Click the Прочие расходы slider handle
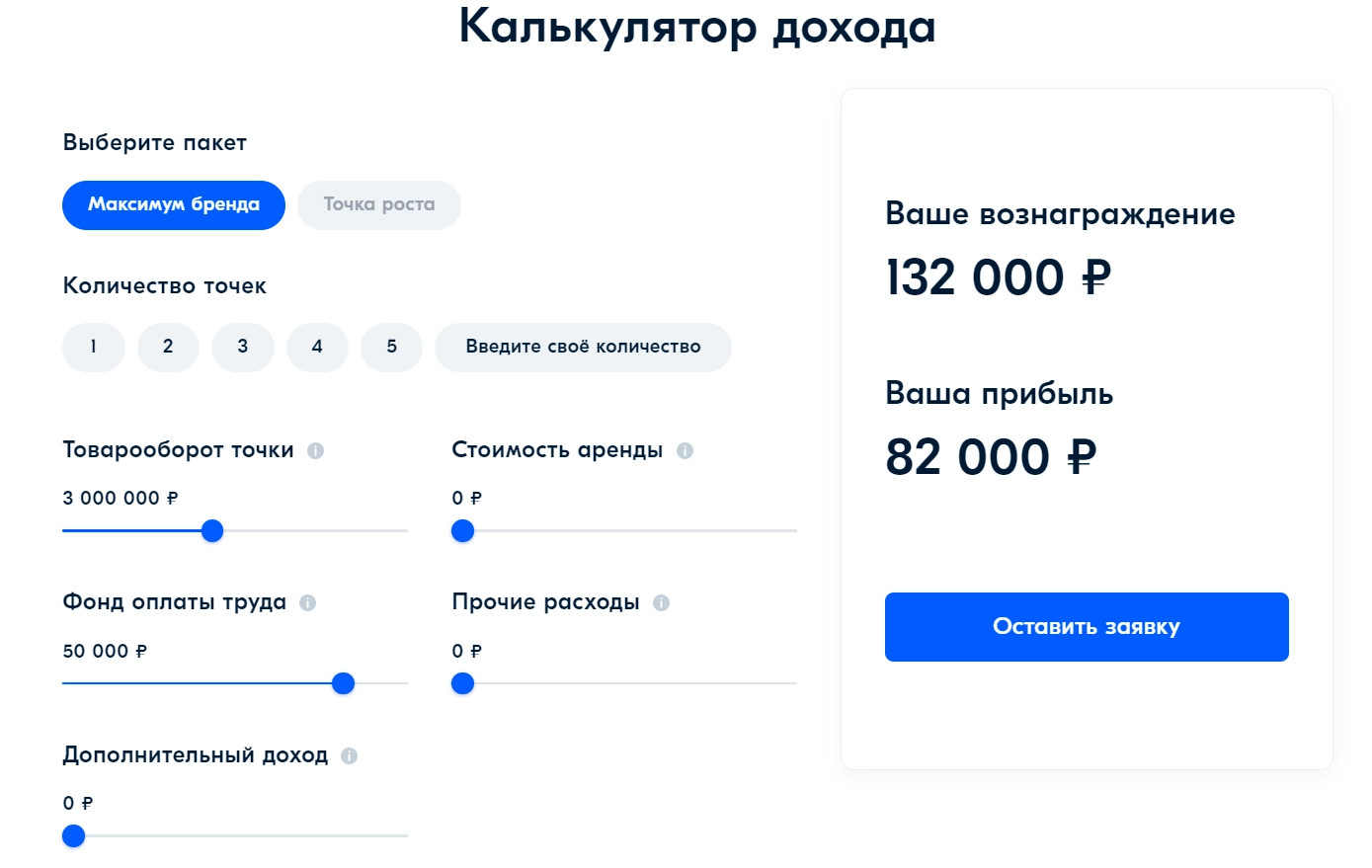 [462, 683]
